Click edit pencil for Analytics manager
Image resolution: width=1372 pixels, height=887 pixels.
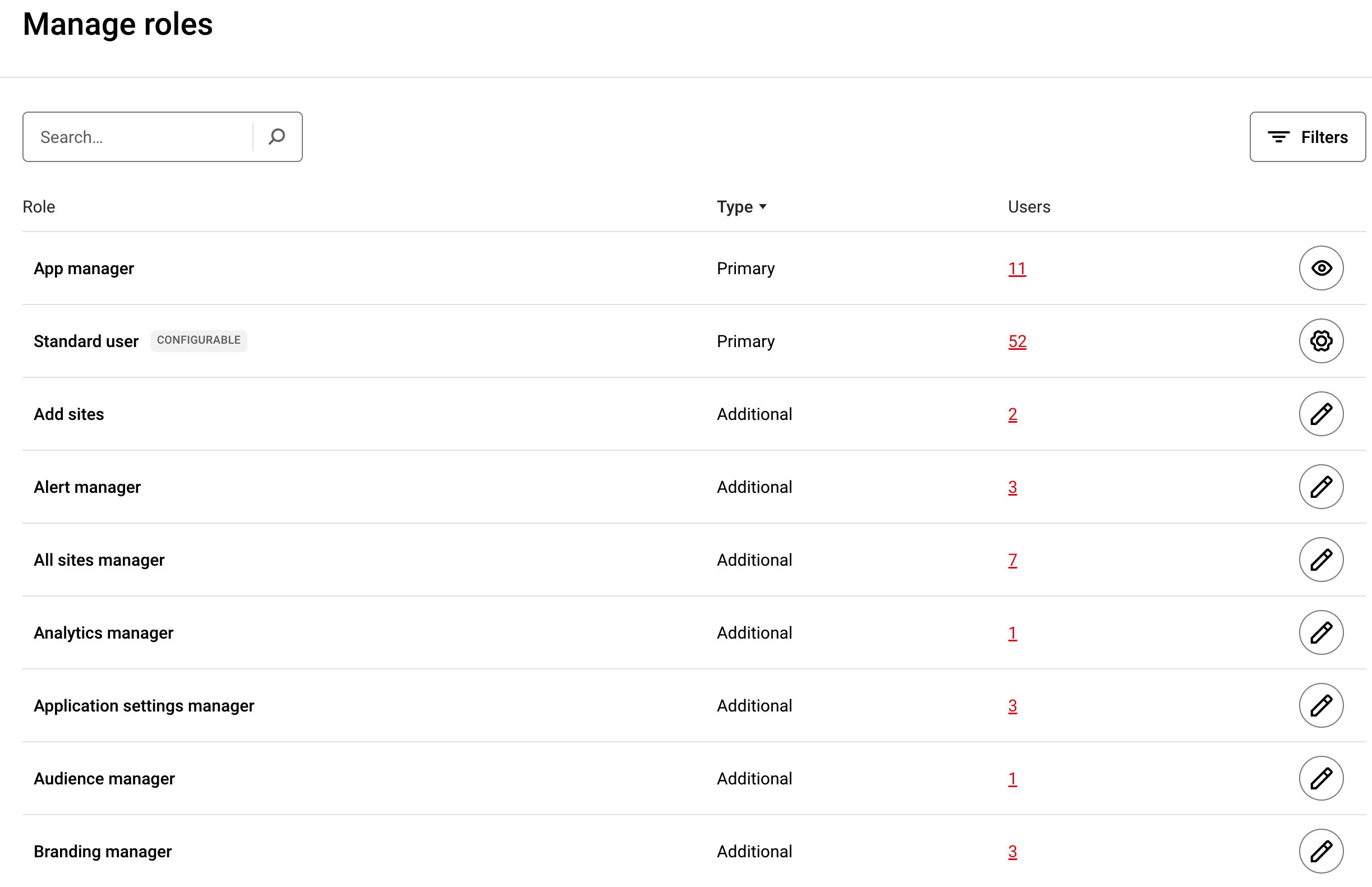click(1320, 632)
